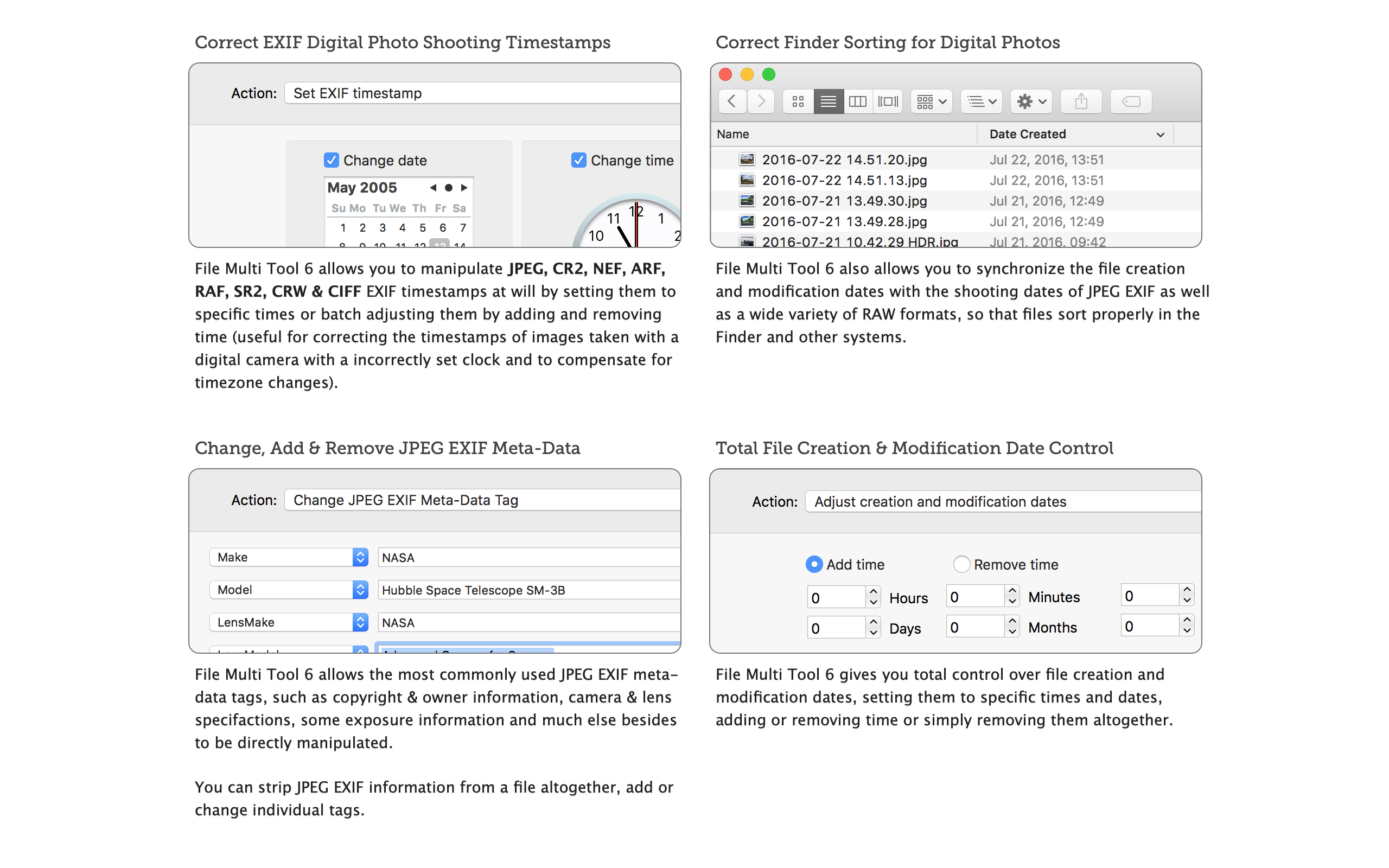1389x868 pixels.
Task: Select the Remove time radio button
Action: tap(961, 564)
